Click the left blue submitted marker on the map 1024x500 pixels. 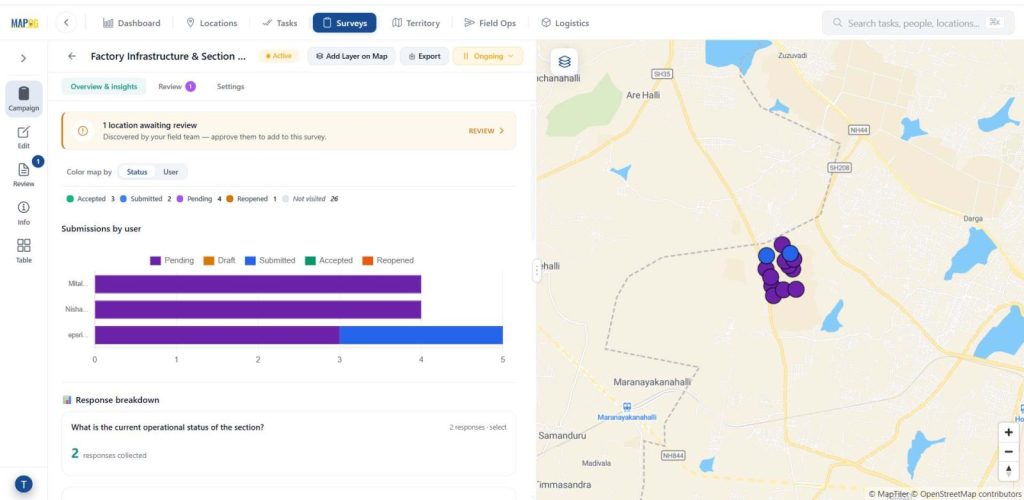tap(767, 255)
